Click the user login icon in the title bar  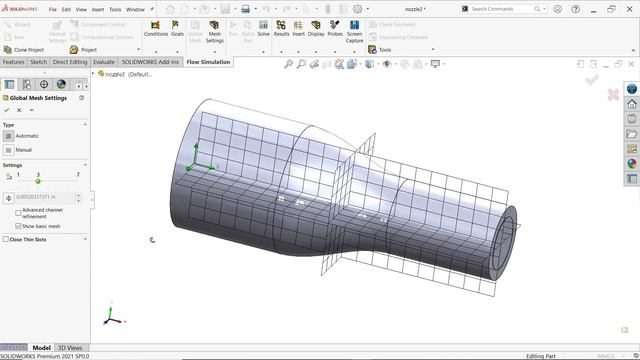click(x=557, y=9)
